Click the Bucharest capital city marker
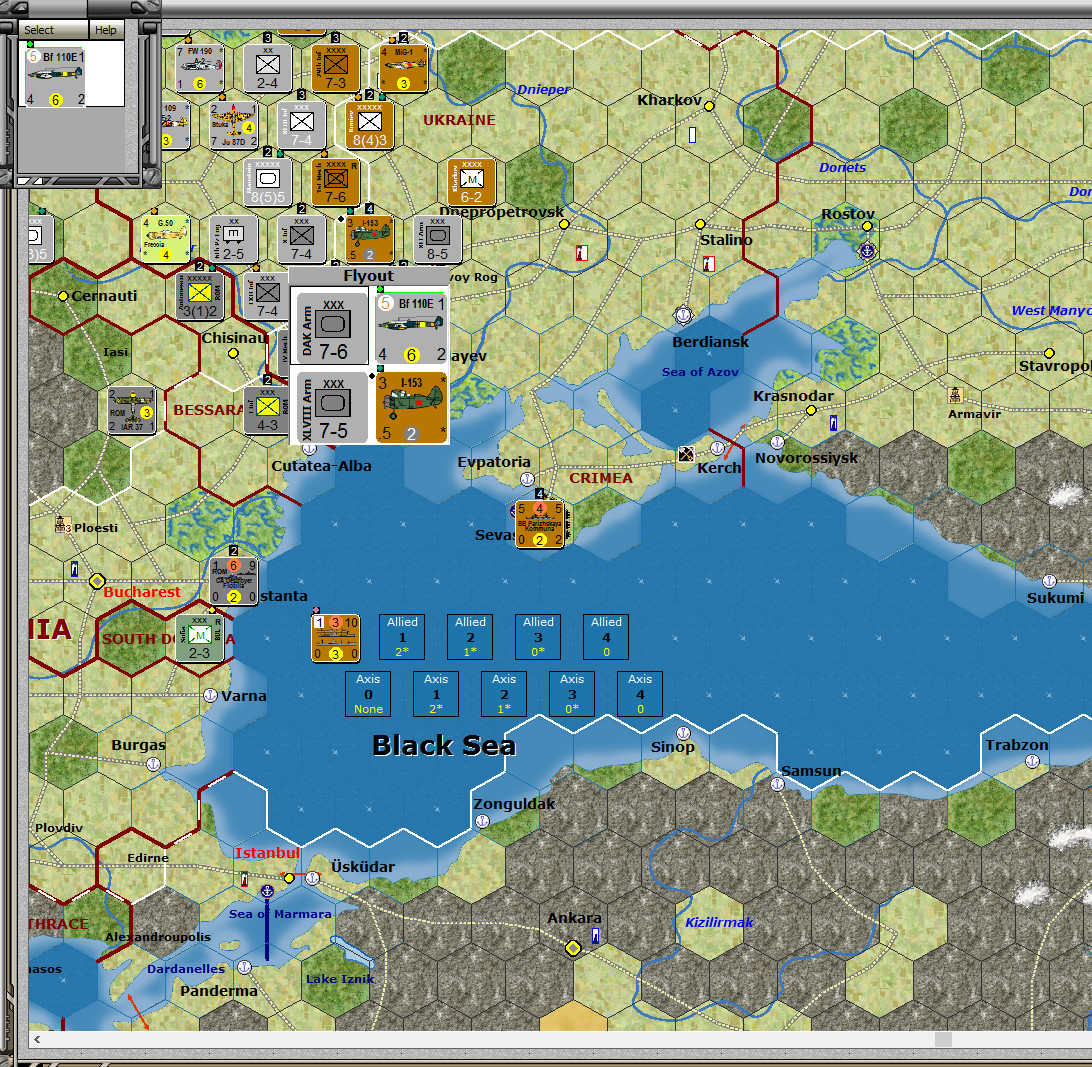1092x1067 pixels. click(x=98, y=581)
